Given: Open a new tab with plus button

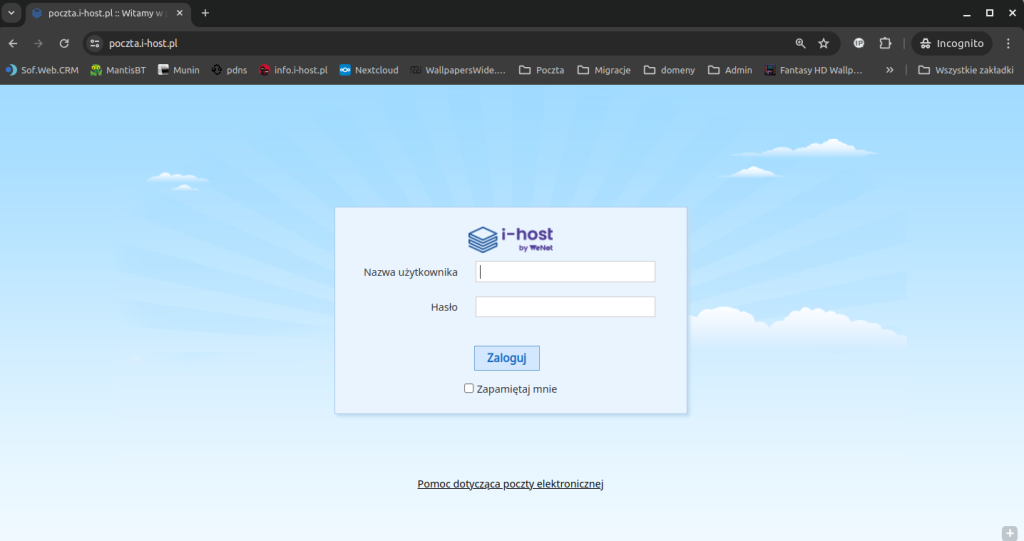Looking at the screenshot, I should (205, 13).
